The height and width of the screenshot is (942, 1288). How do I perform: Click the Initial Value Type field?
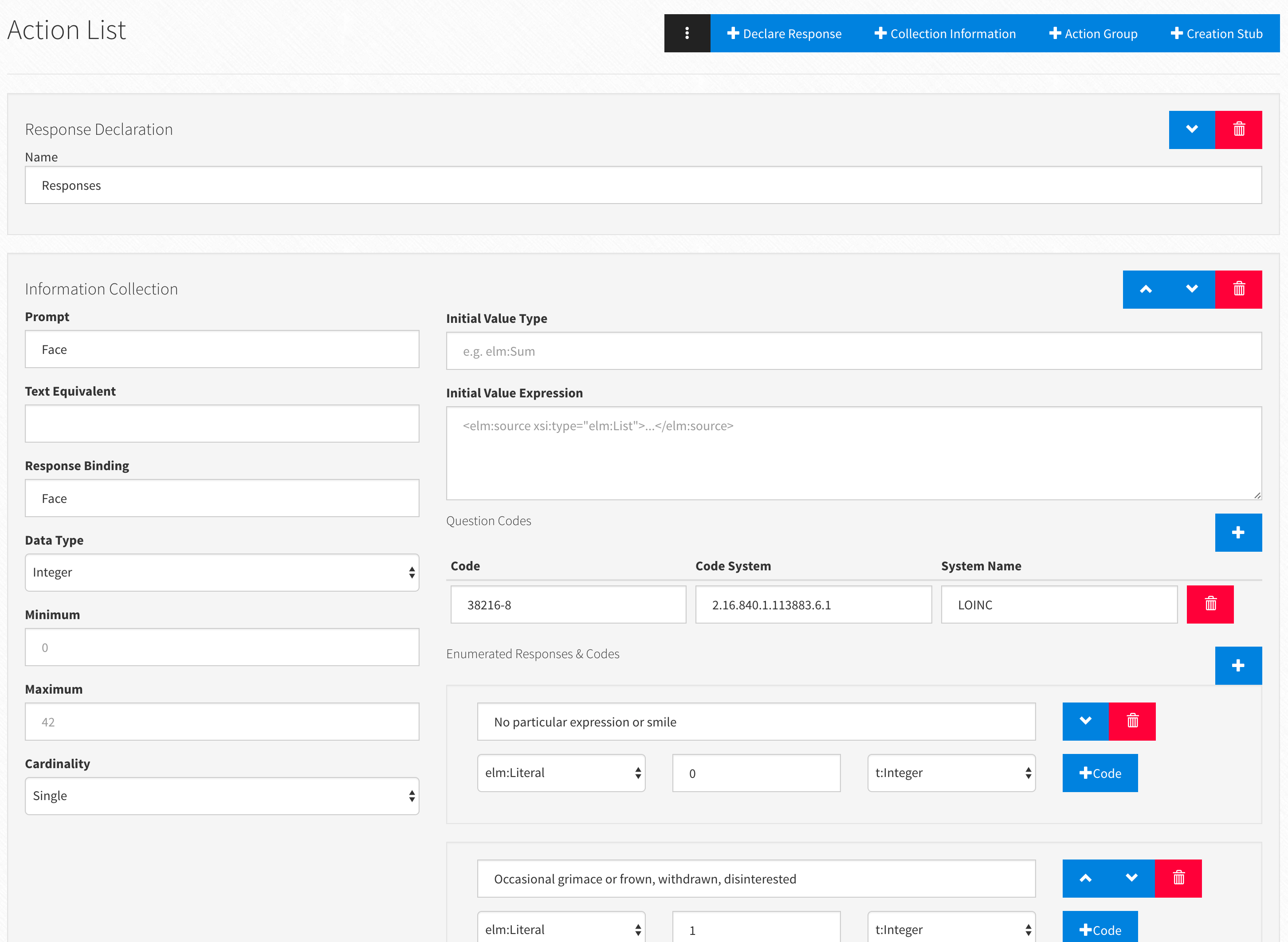click(x=853, y=351)
